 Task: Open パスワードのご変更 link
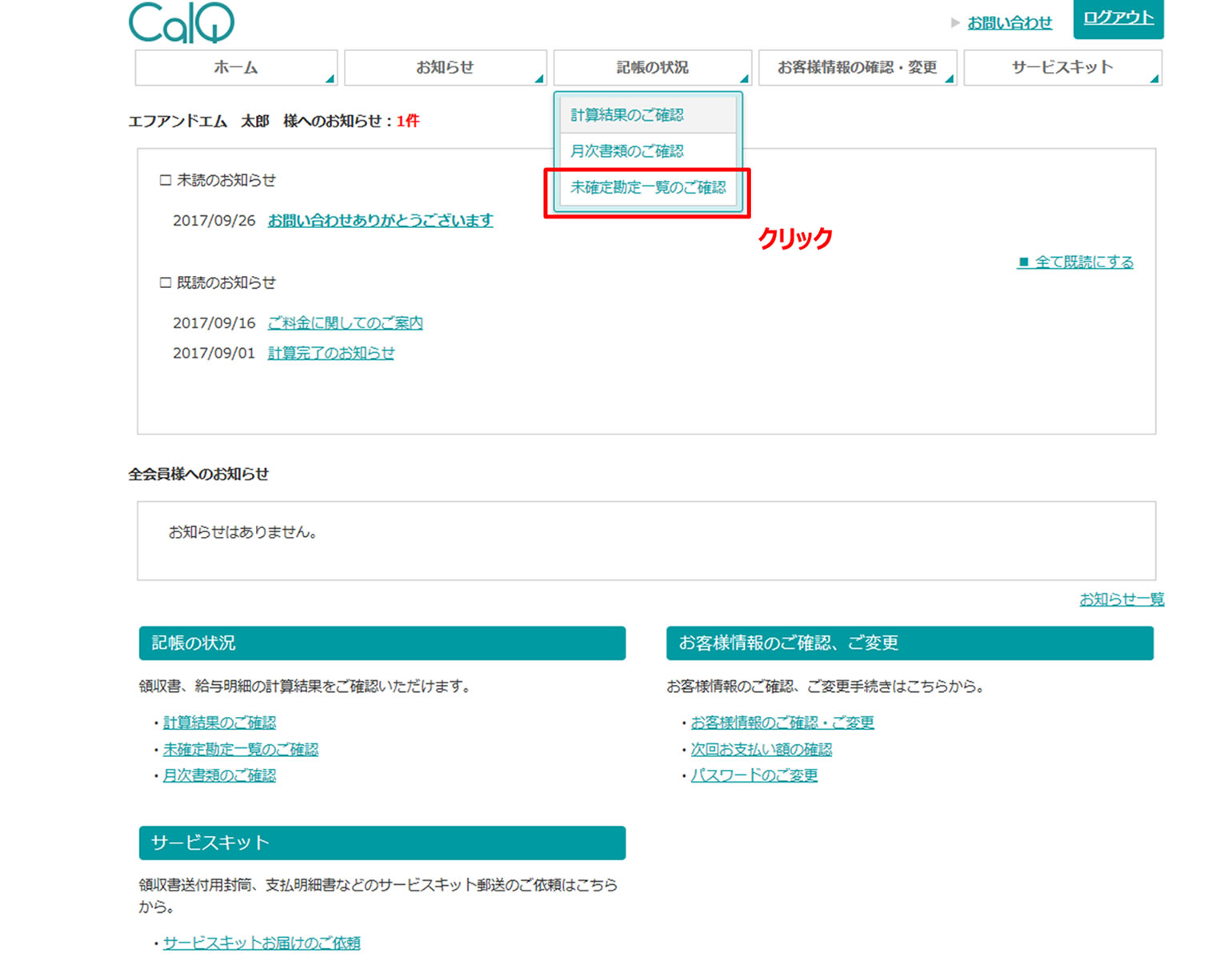[754, 775]
